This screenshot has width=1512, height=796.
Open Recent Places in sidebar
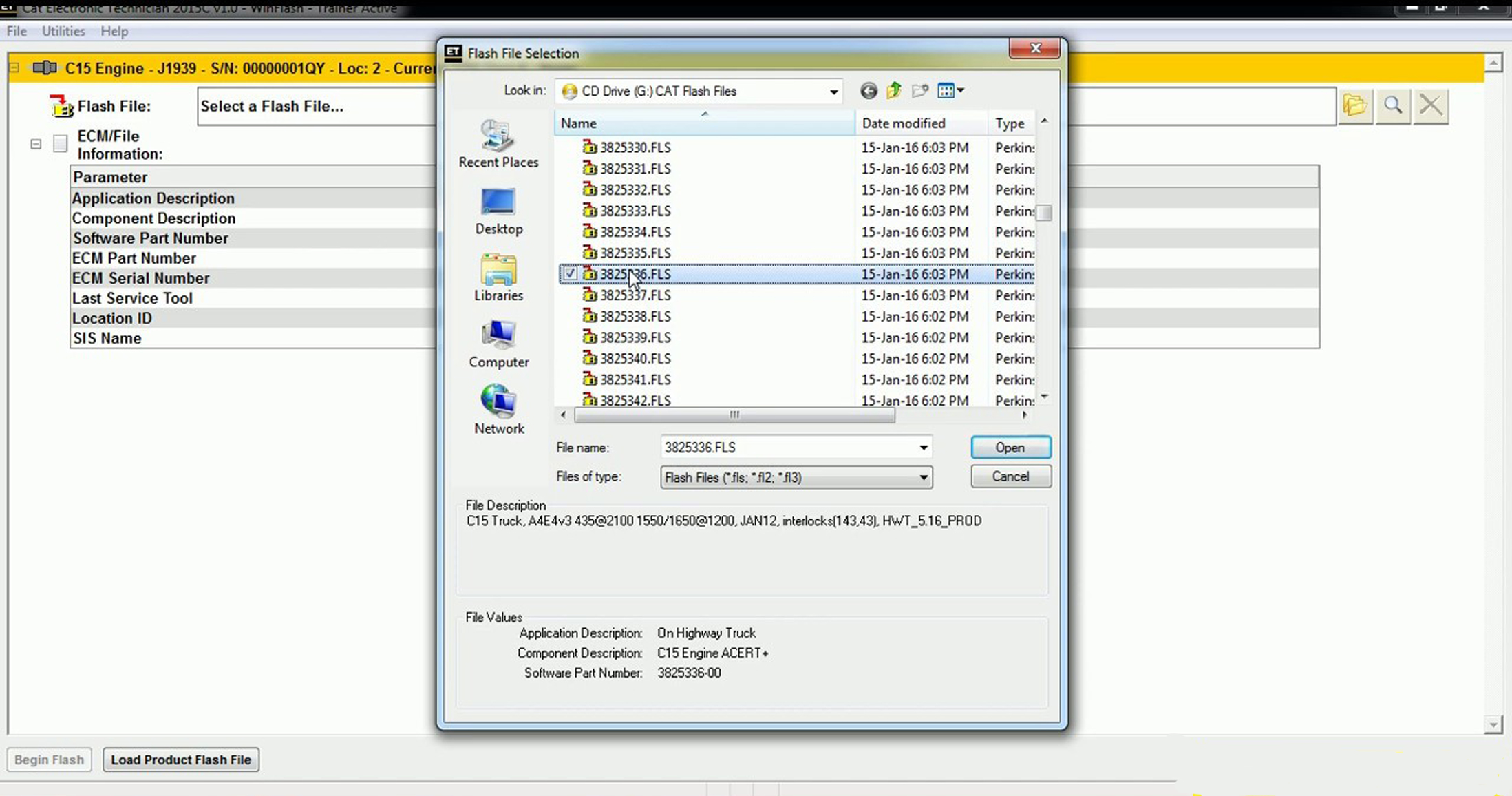click(x=498, y=144)
